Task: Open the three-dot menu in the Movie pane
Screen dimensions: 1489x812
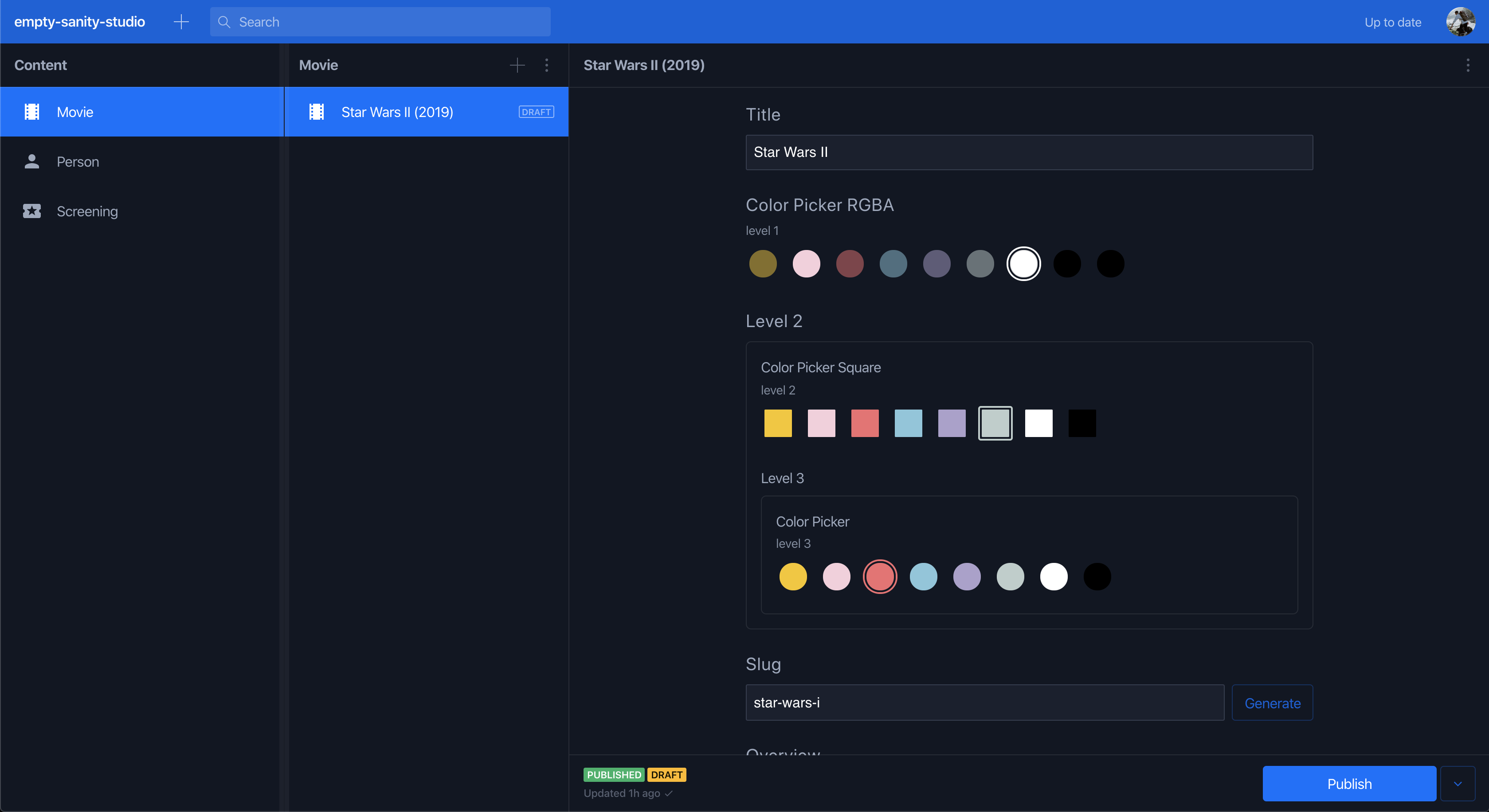Action: [547, 65]
